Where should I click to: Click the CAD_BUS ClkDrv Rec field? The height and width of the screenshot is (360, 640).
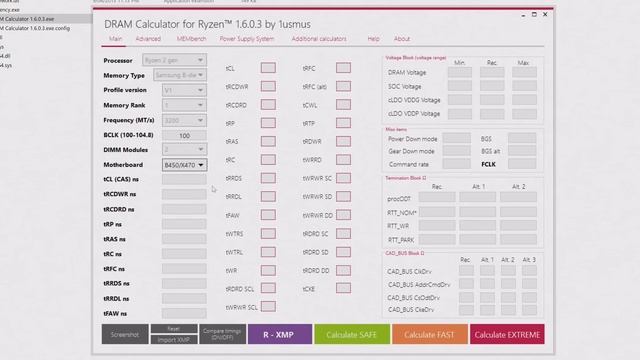466,271
